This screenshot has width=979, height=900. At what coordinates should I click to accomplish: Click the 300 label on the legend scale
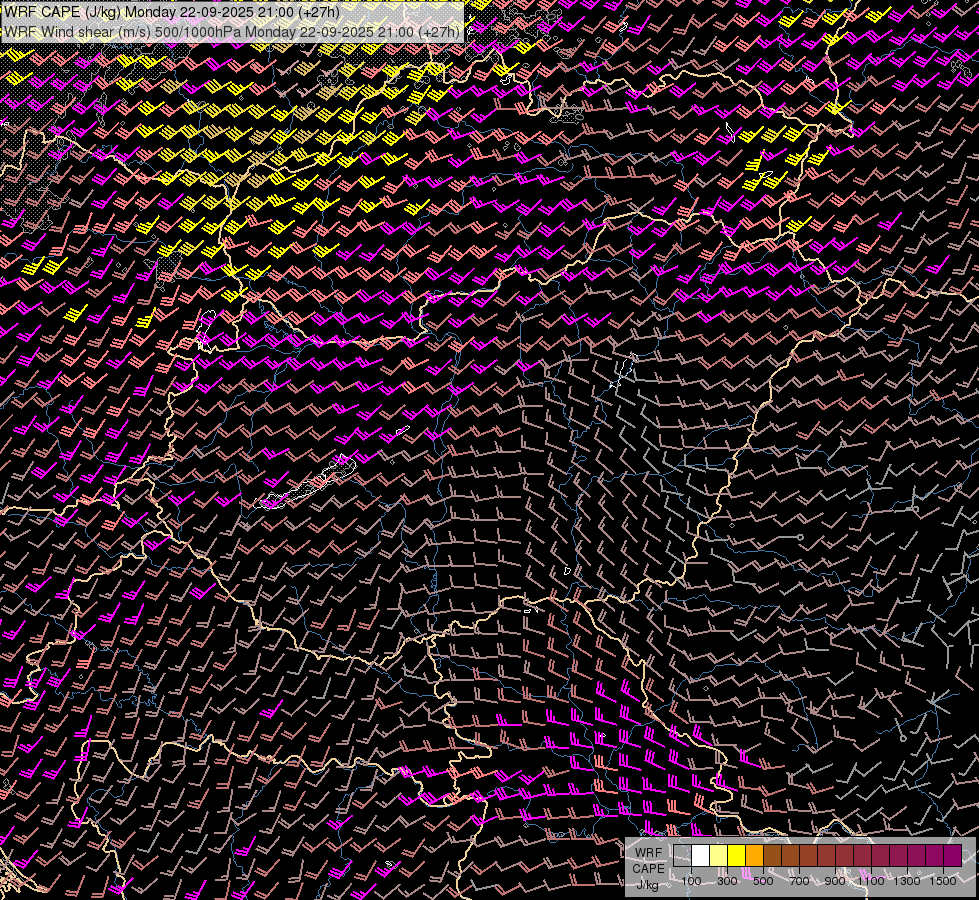[727, 881]
